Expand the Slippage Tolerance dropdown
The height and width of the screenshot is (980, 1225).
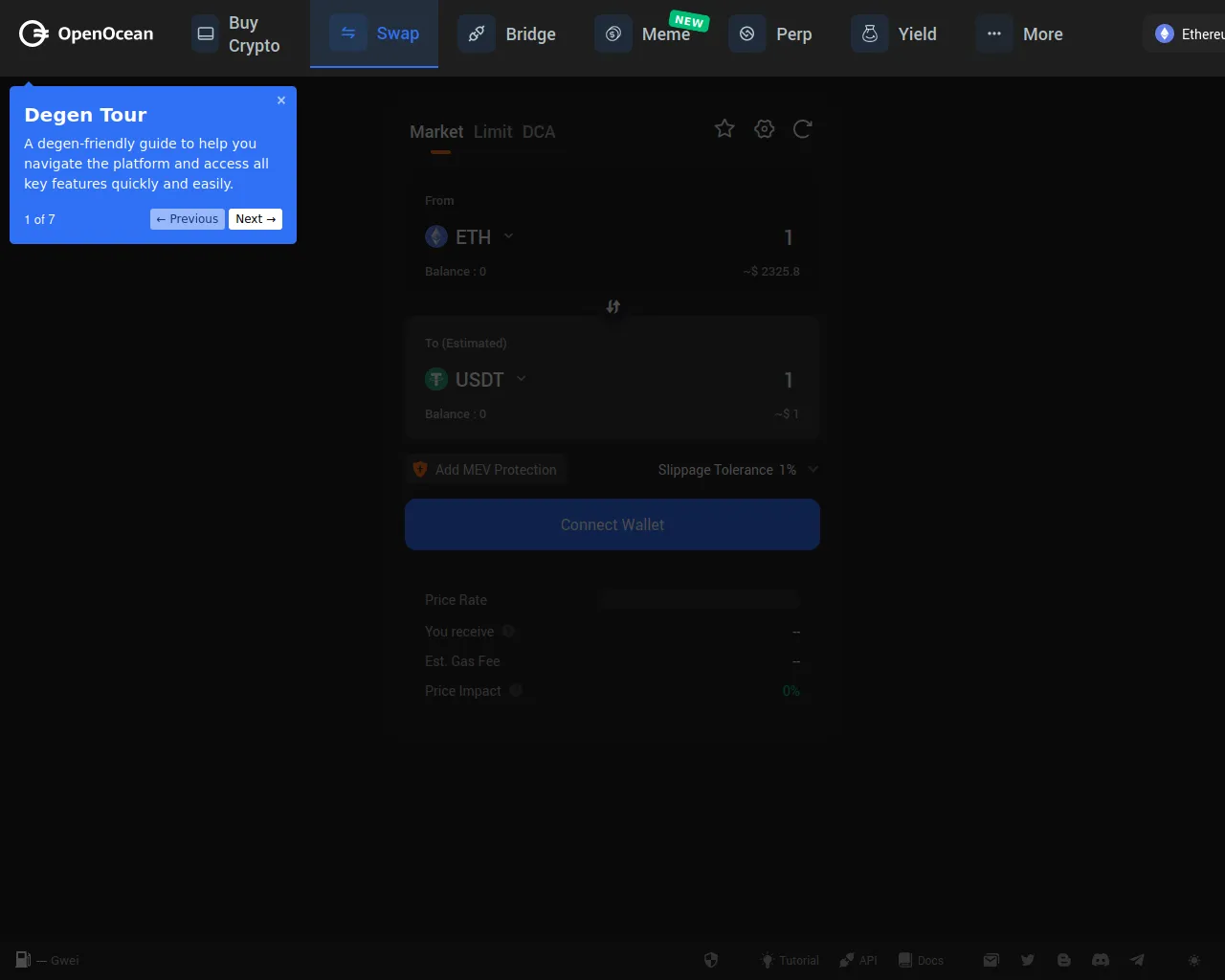point(813,470)
